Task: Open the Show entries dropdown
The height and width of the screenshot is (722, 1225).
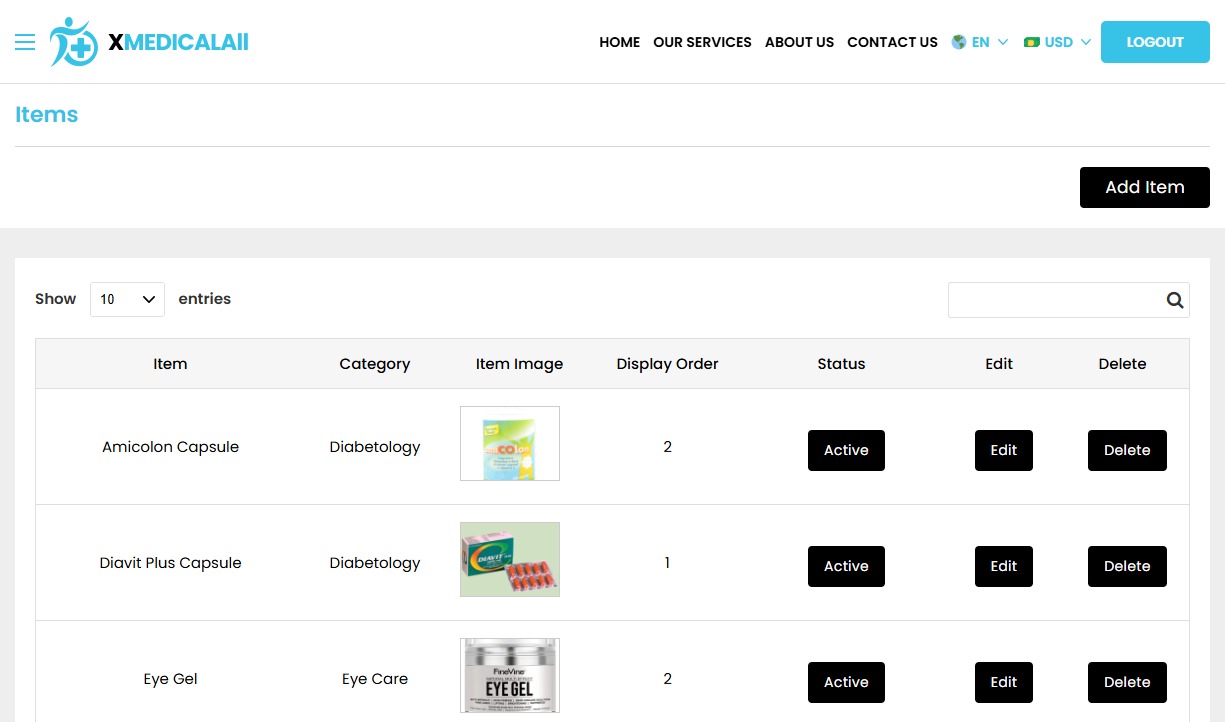Action: click(x=127, y=299)
